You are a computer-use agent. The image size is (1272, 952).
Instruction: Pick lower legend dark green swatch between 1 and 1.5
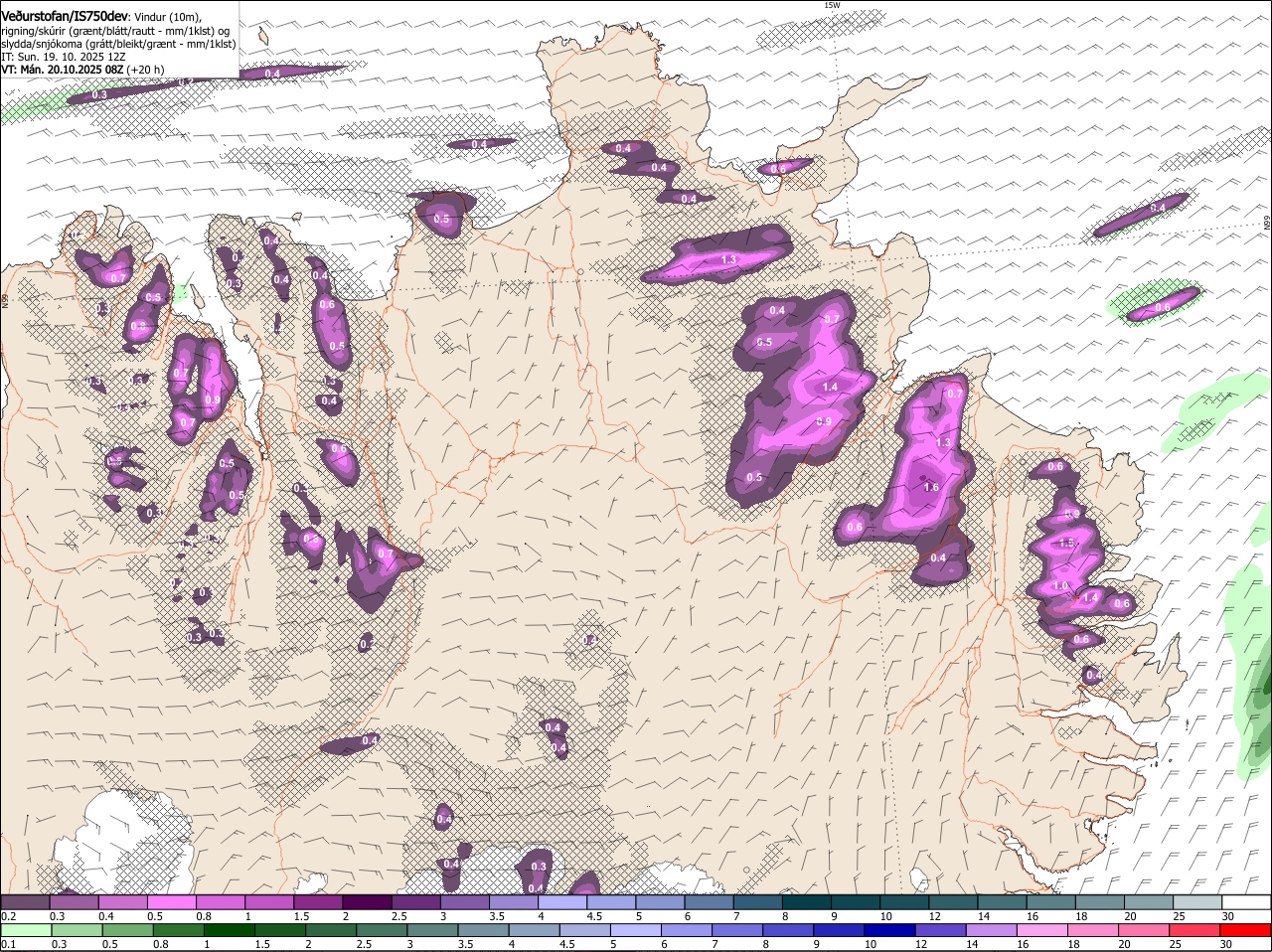pyautogui.click(x=228, y=930)
